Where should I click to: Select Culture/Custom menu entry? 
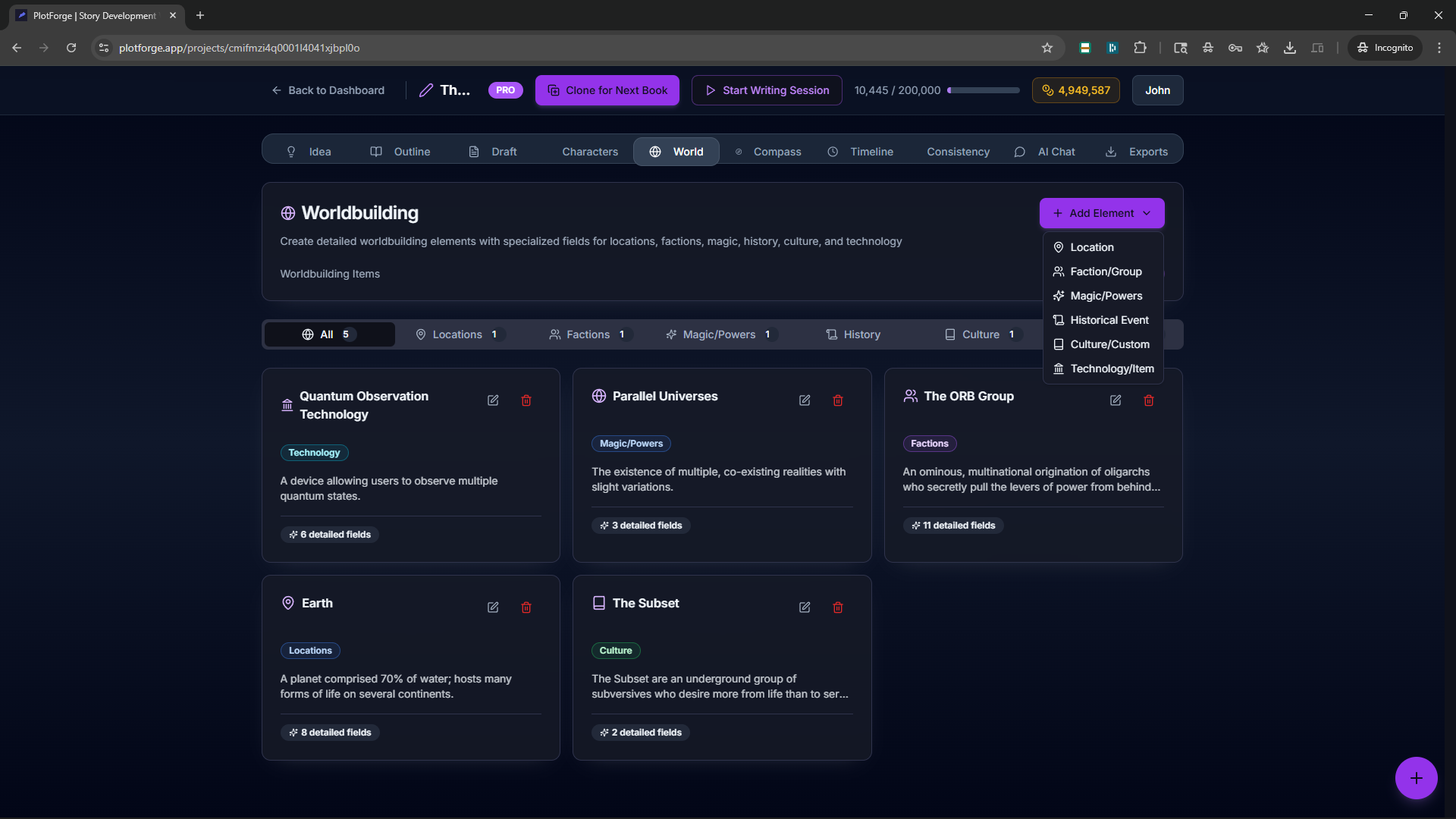[1103, 344]
